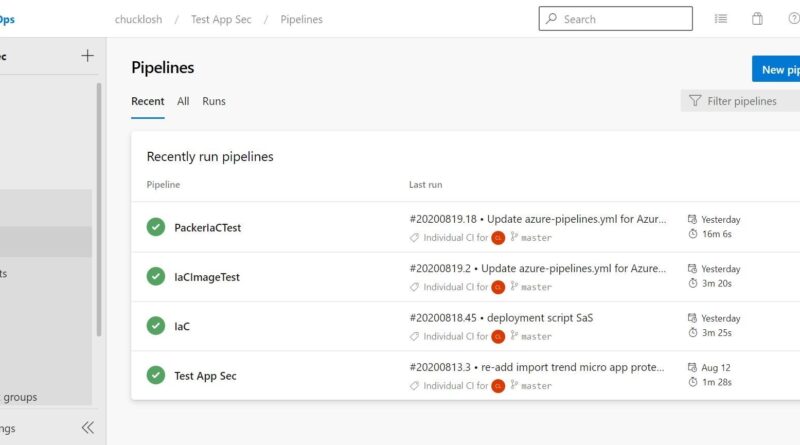
Task: Open the IaC pipeline
Action: (182, 326)
